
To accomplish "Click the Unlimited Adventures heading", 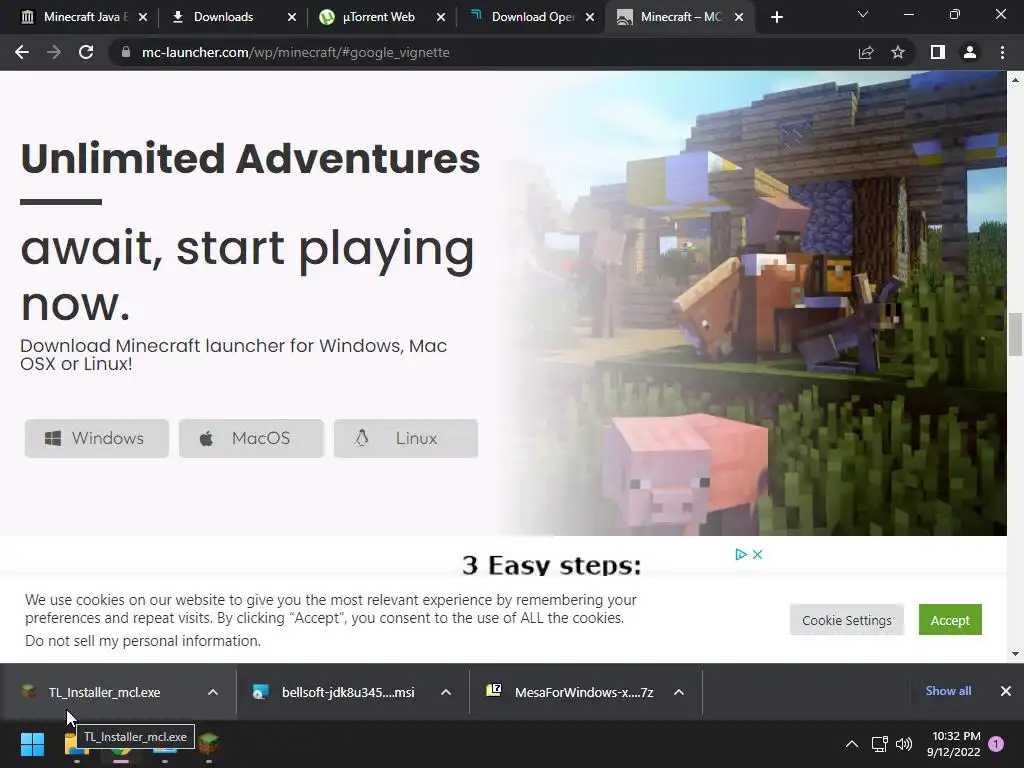I will (x=250, y=159).
